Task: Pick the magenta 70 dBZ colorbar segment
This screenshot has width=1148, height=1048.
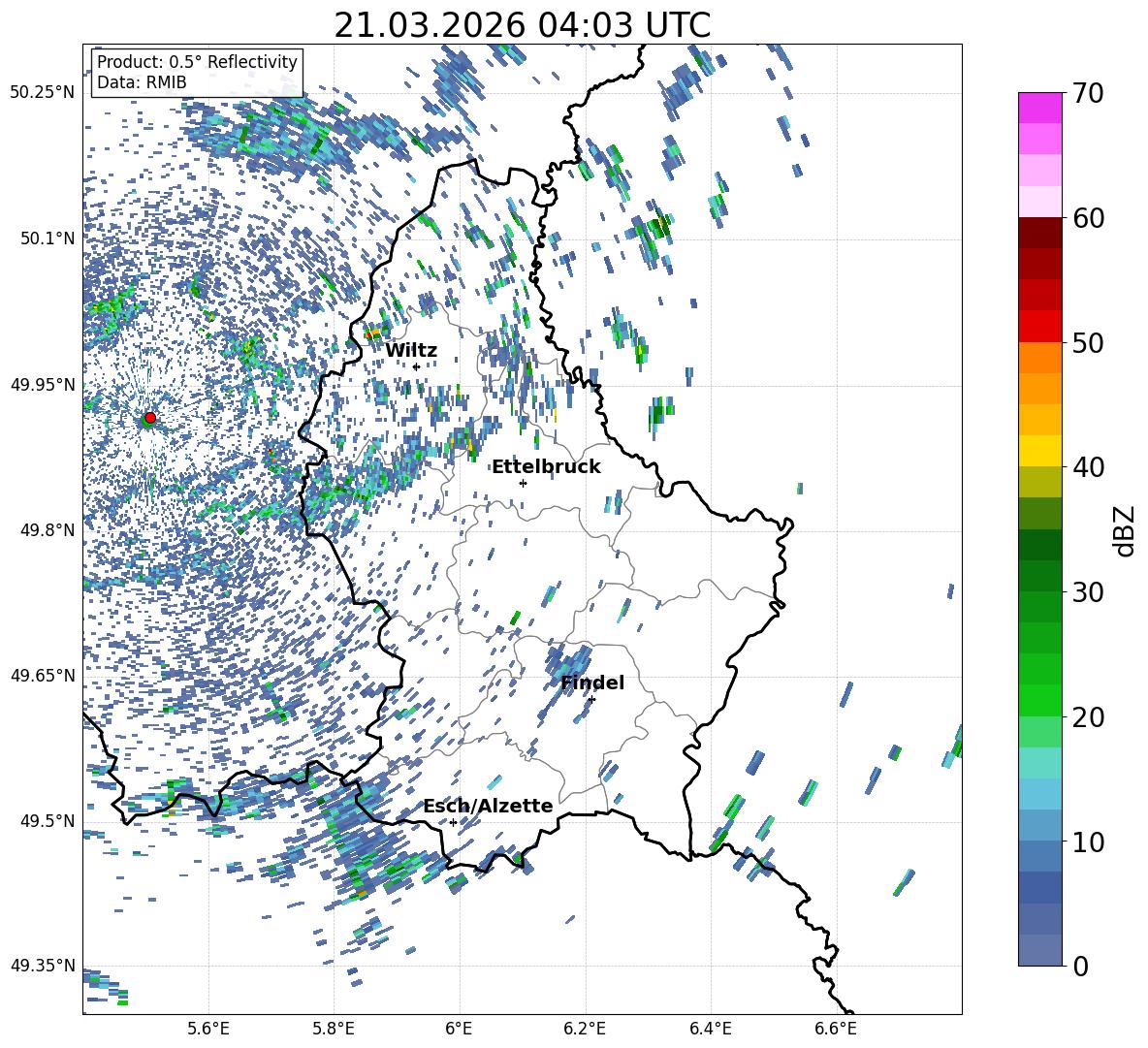Action: click(1040, 108)
